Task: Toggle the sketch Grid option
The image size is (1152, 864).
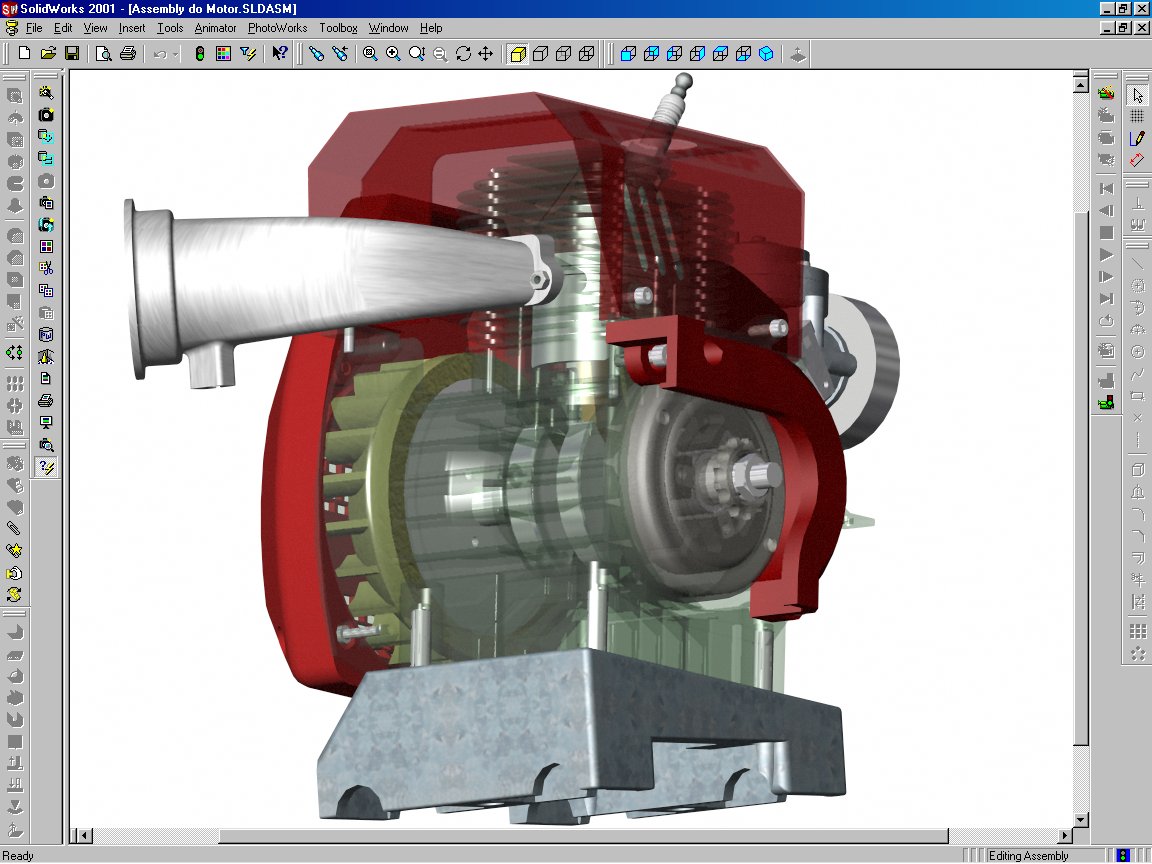Action: 1137,117
